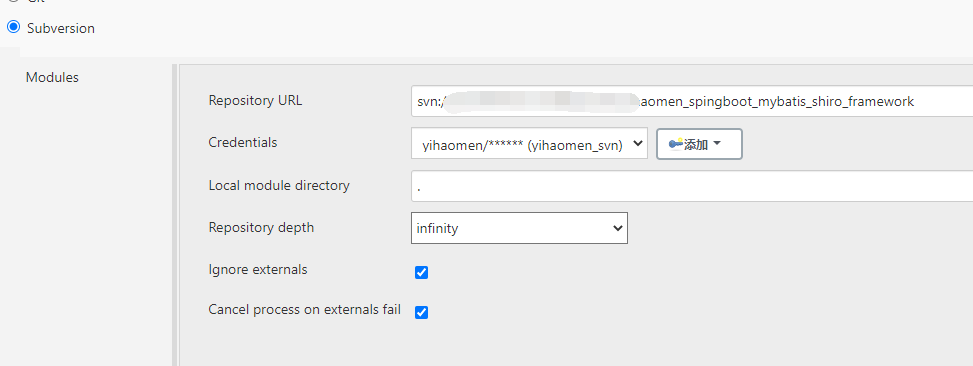Select the Subversion radio button
Screen dimensions: 973x366
tap(13, 27)
